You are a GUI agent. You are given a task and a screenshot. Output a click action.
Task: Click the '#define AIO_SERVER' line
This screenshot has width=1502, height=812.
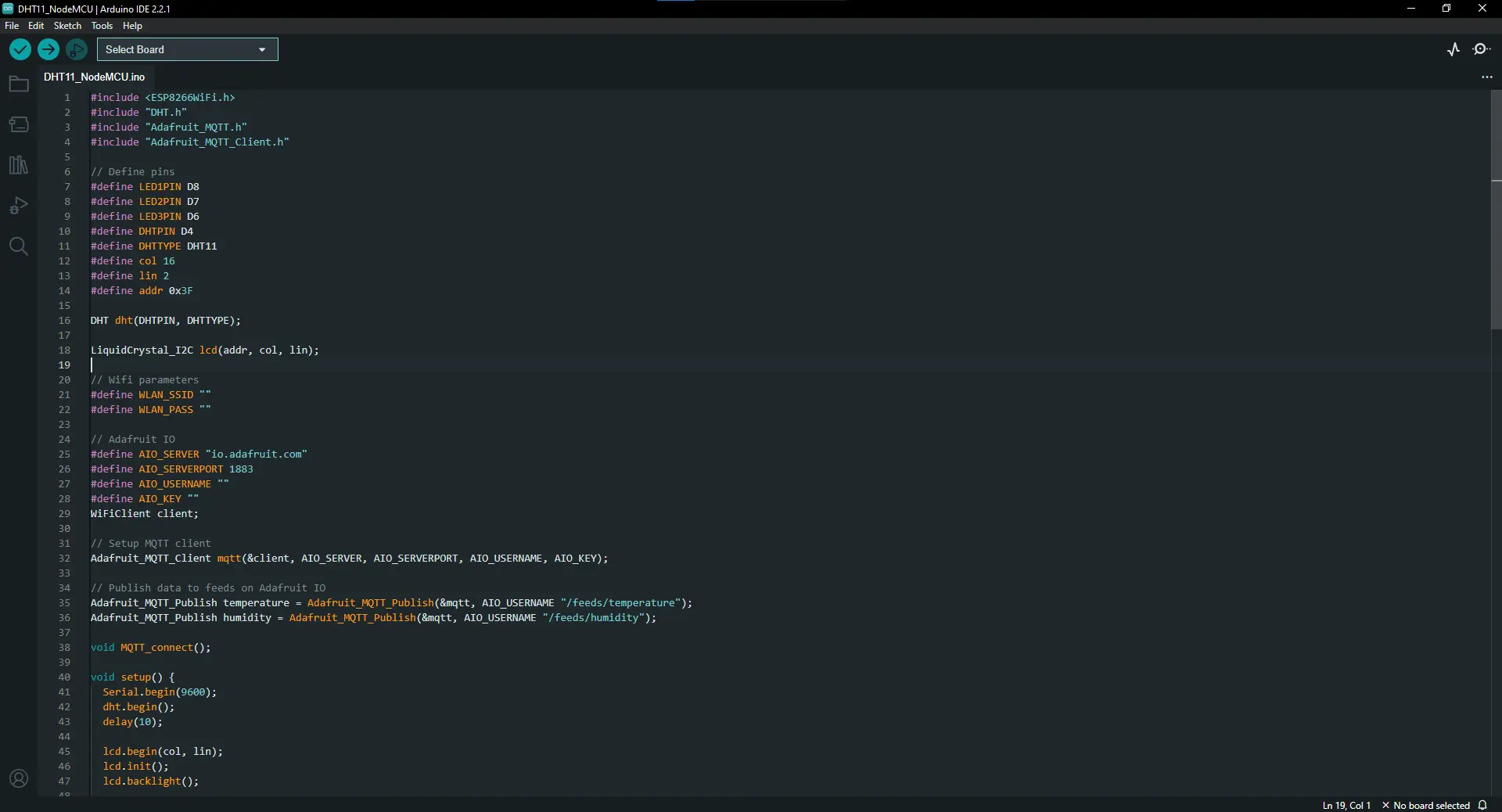tap(199, 455)
